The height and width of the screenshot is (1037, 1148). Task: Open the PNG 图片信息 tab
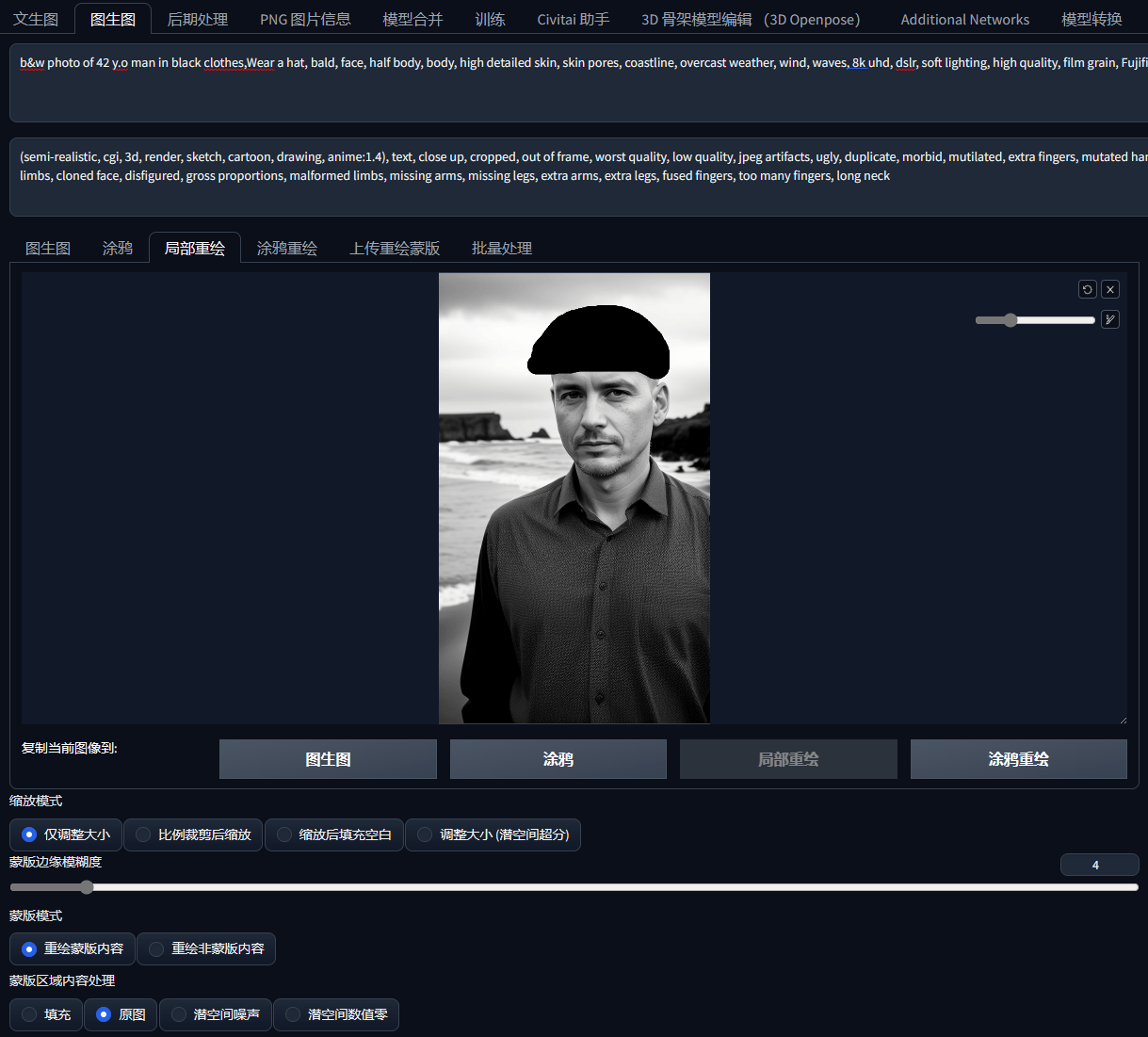[305, 19]
